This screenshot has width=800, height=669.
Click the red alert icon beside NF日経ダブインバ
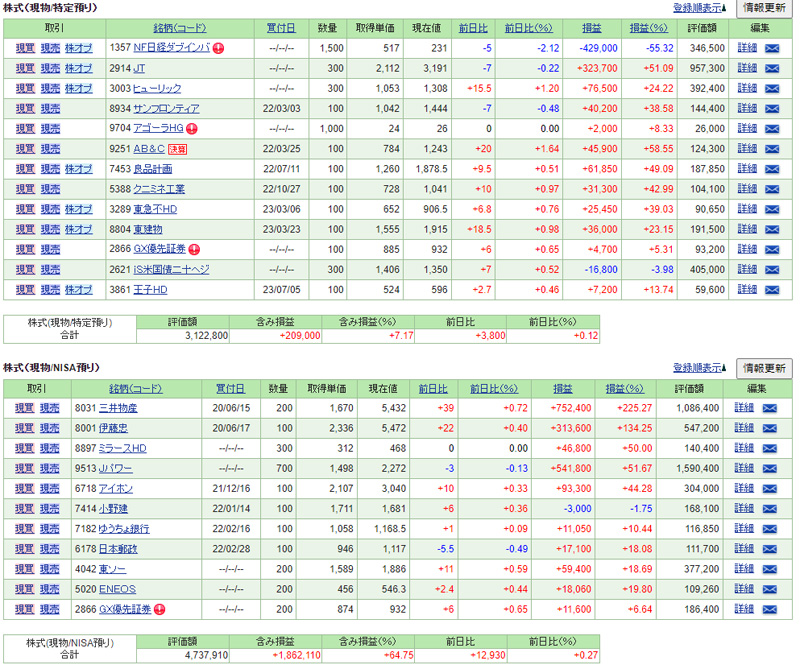click(218, 48)
